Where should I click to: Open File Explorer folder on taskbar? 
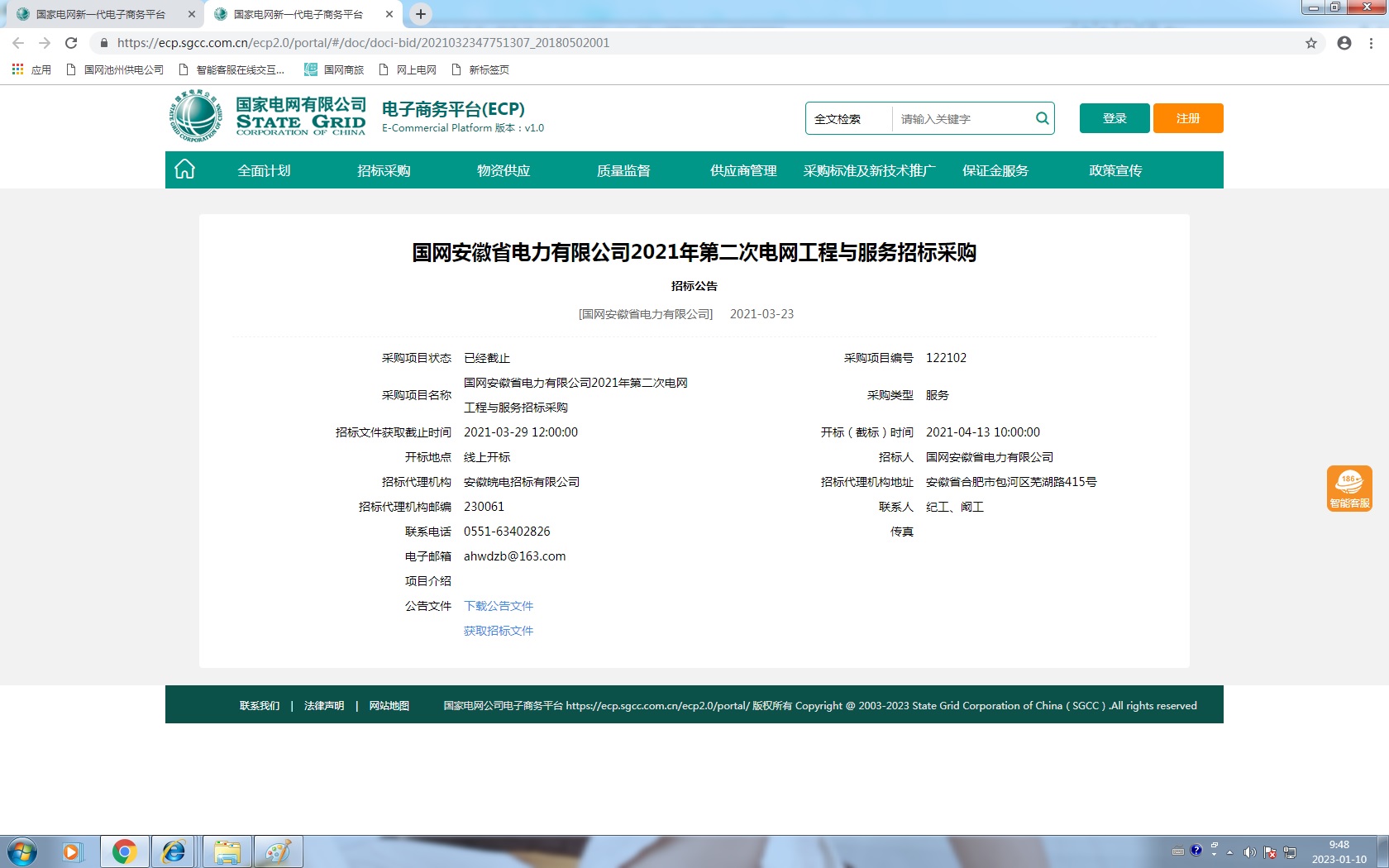pyautogui.click(x=227, y=851)
